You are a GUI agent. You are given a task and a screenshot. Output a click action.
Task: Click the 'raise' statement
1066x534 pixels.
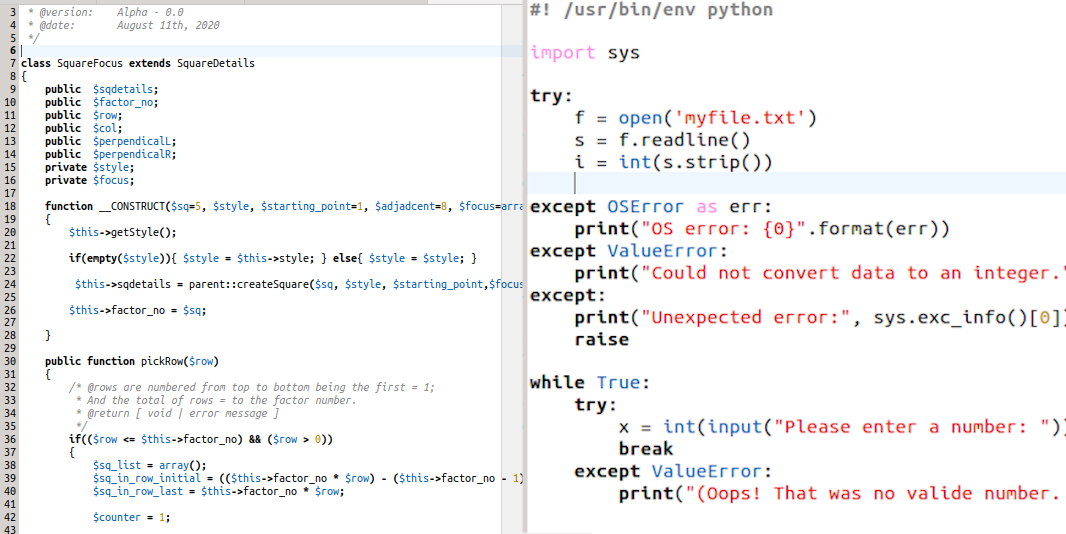tap(602, 339)
